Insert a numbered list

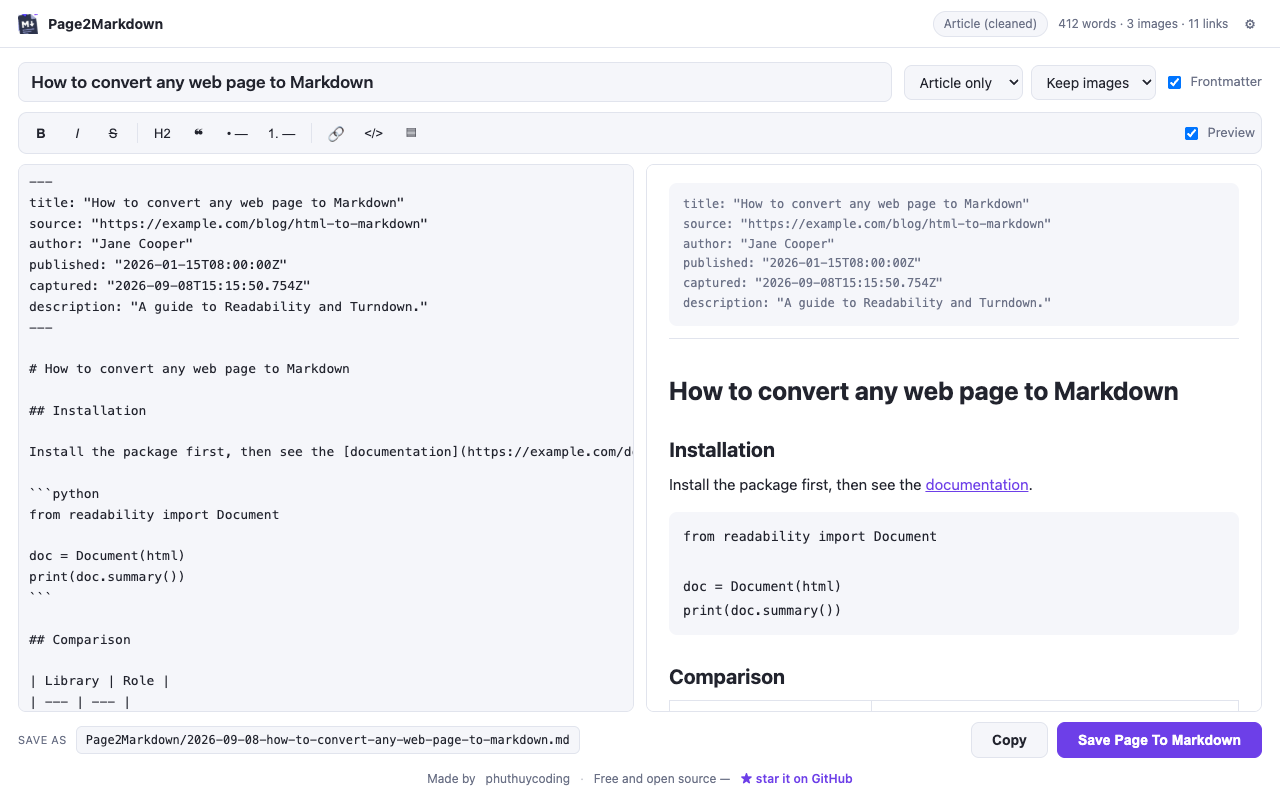click(x=282, y=133)
